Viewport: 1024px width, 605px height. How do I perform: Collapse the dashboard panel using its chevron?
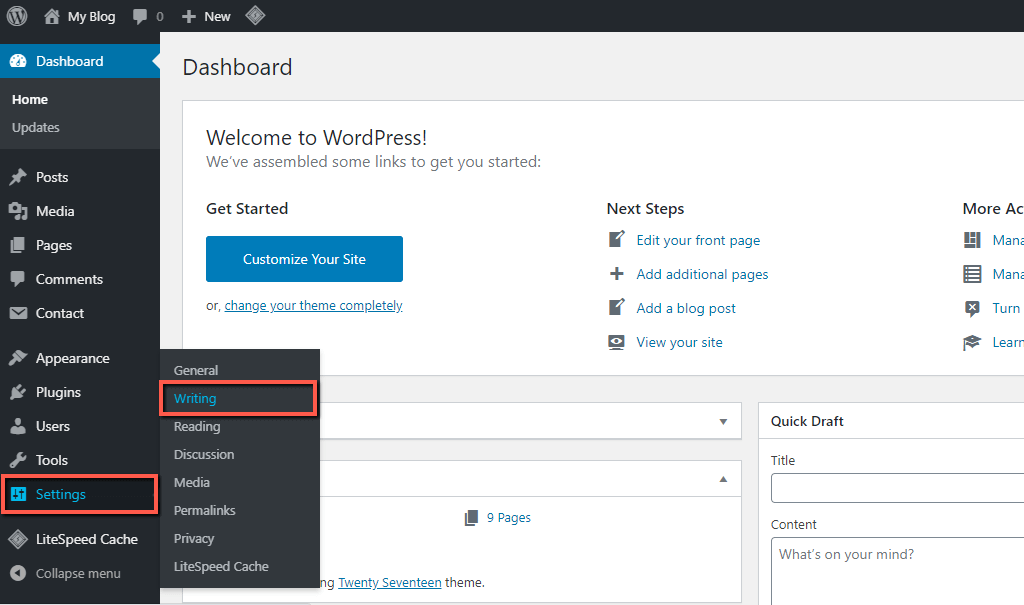[x=722, y=479]
